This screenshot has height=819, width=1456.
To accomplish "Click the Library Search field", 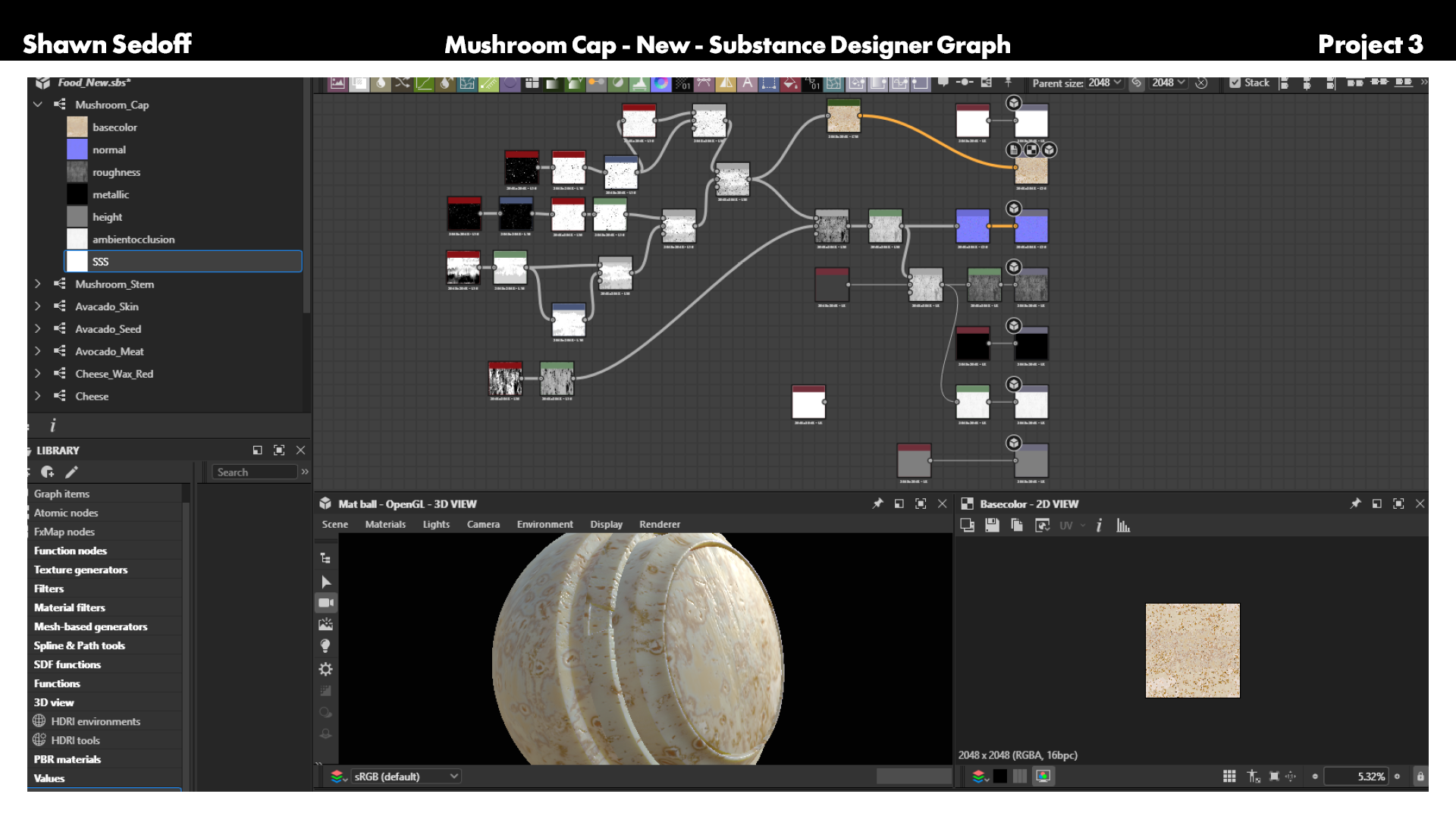I will pos(254,472).
